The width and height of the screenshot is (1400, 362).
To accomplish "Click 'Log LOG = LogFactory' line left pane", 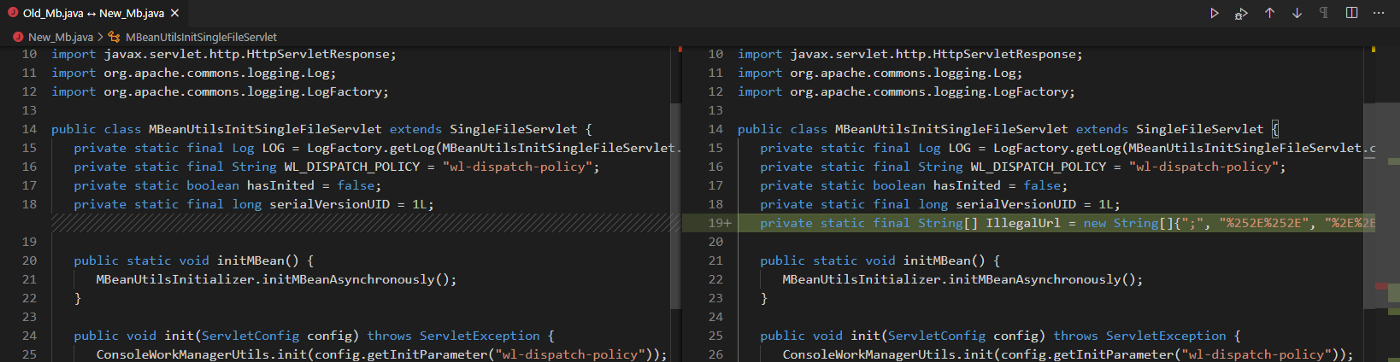I will tap(376, 148).
